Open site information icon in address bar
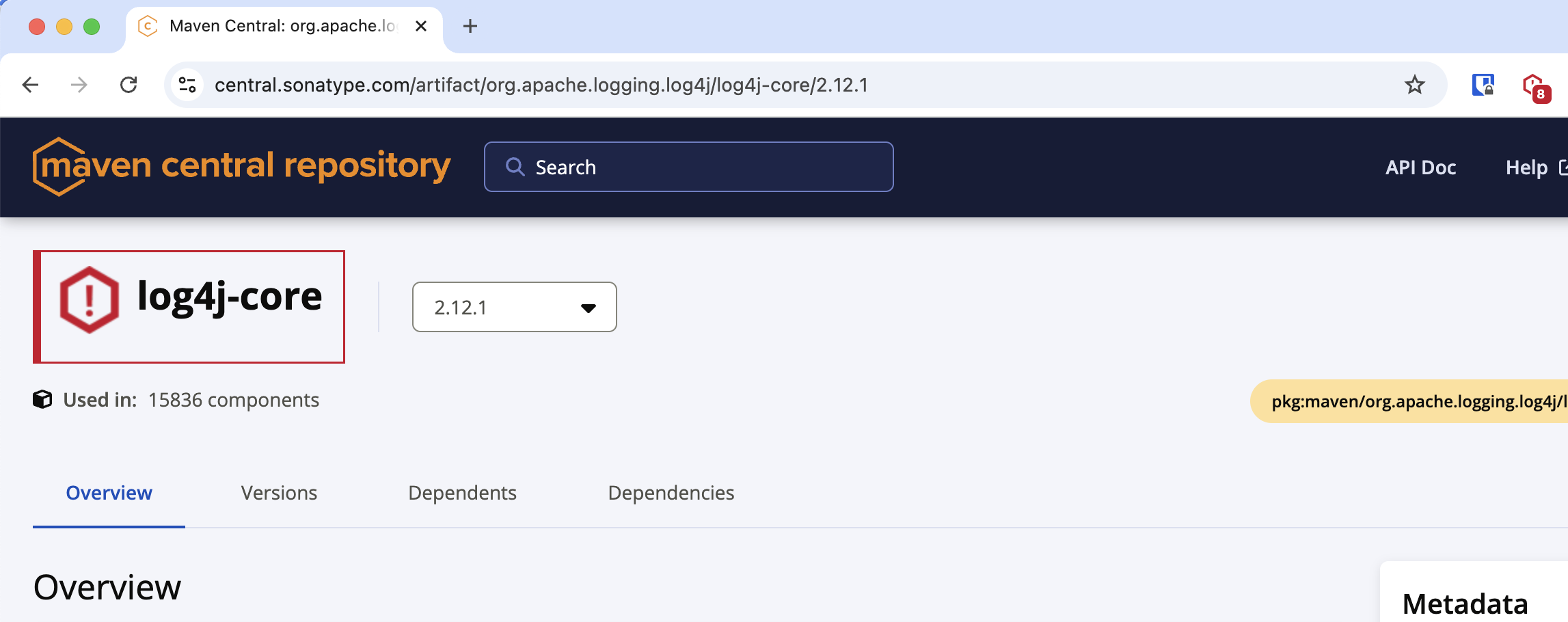The height and width of the screenshot is (622, 1568). 187,85
